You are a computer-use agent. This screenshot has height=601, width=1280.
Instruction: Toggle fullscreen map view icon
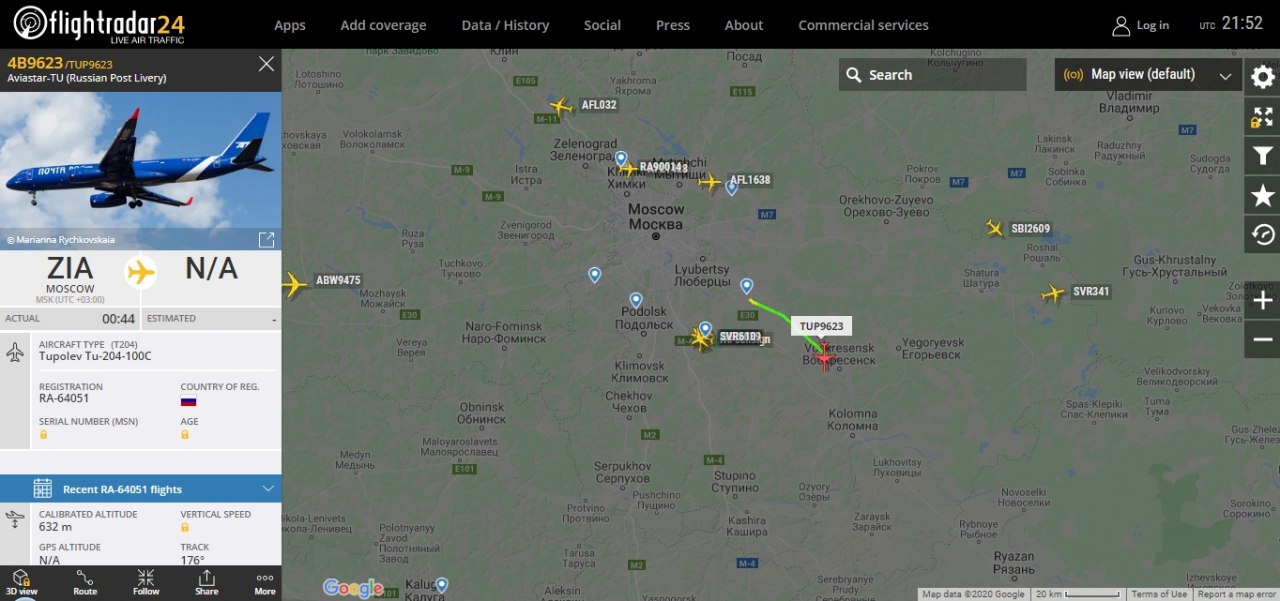(1262, 116)
